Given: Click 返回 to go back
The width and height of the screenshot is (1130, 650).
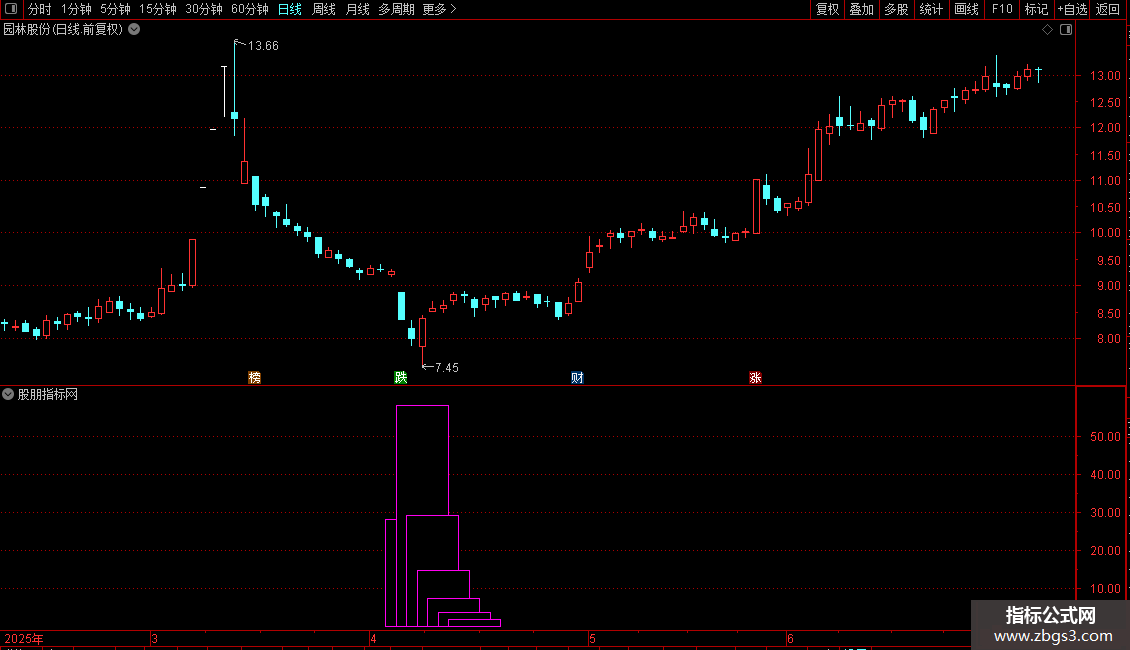Looking at the screenshot, I should (x=1108, y=9).
